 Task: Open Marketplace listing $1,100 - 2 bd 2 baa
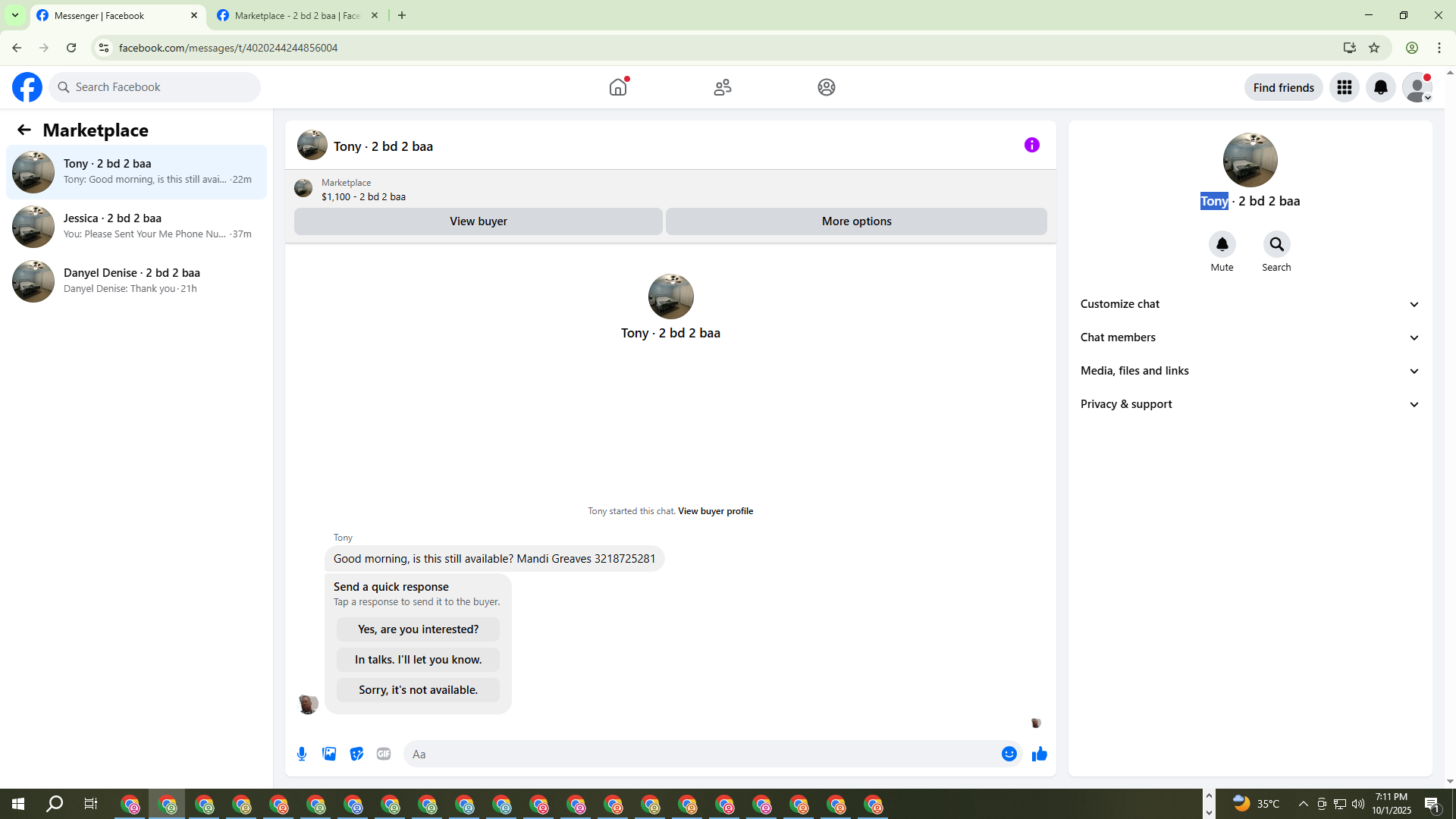(363, 196)
